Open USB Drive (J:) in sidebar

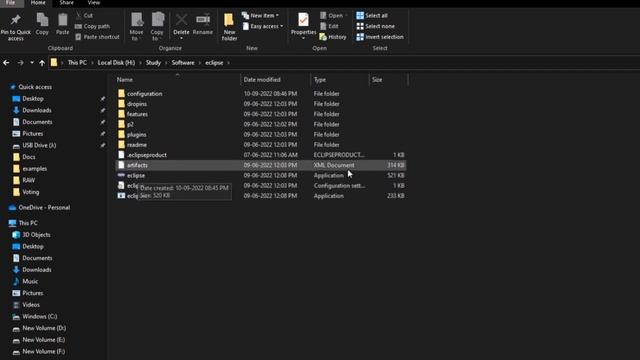pos(39,145)
